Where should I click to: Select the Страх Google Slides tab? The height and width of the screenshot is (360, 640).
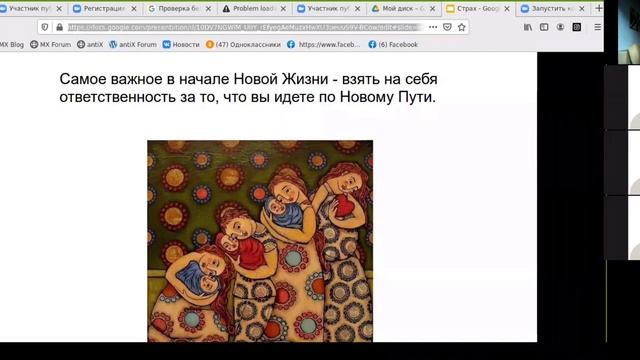477,9
